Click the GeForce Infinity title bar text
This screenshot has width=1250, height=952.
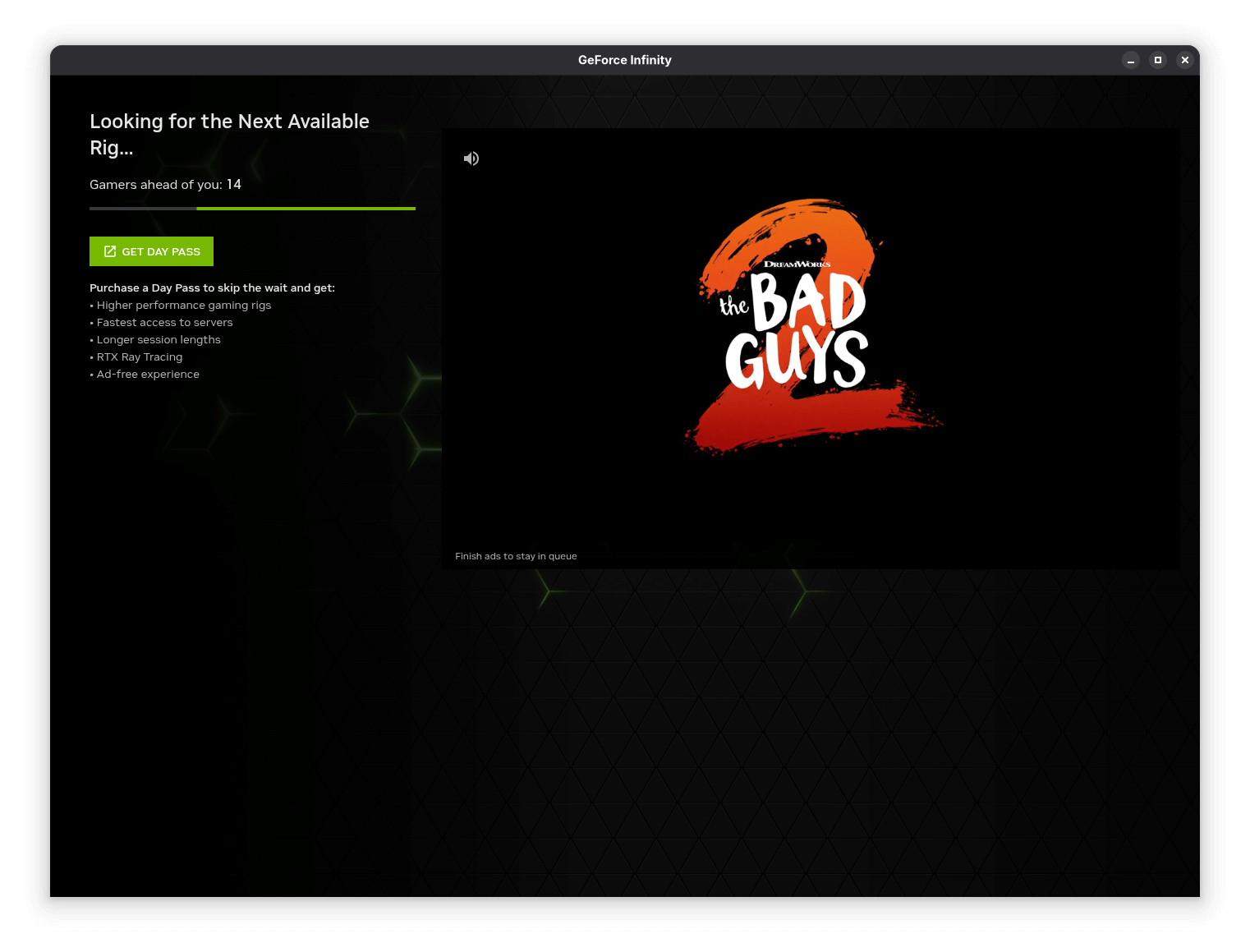[624, 60]
